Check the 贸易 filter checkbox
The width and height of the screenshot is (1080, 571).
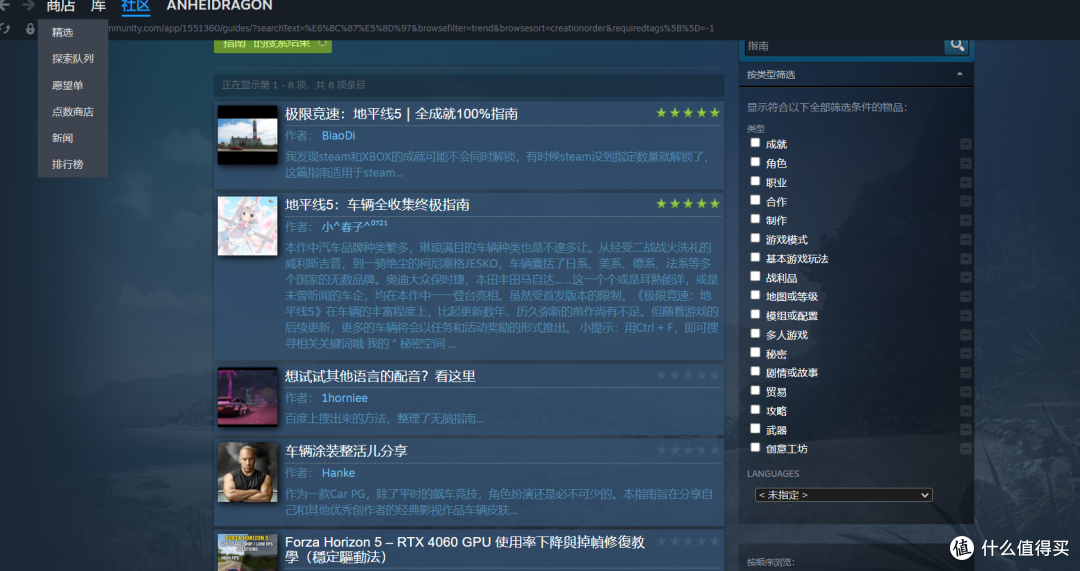coord(755,391)
